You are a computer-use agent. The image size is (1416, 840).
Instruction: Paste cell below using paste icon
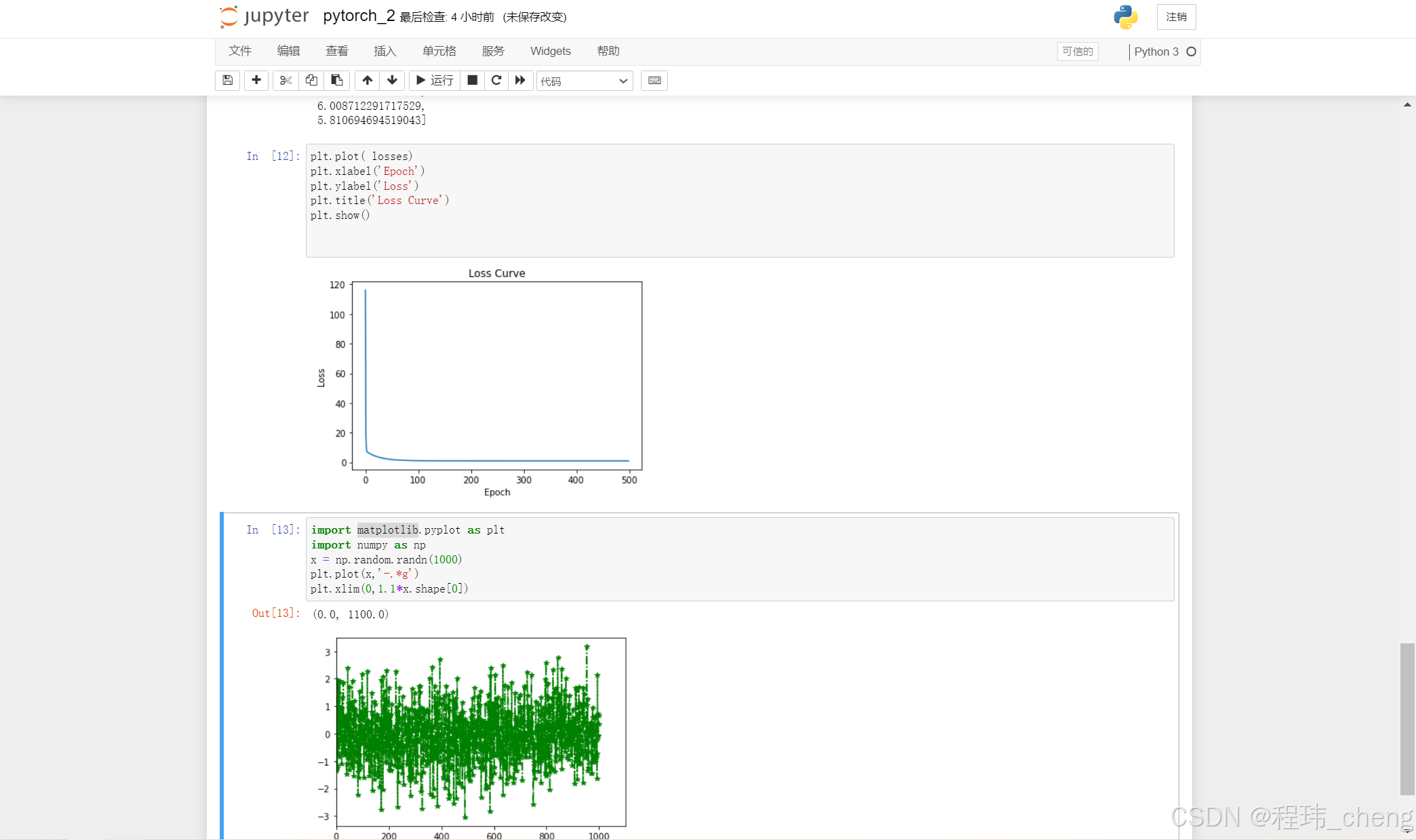tap(336, 81)
